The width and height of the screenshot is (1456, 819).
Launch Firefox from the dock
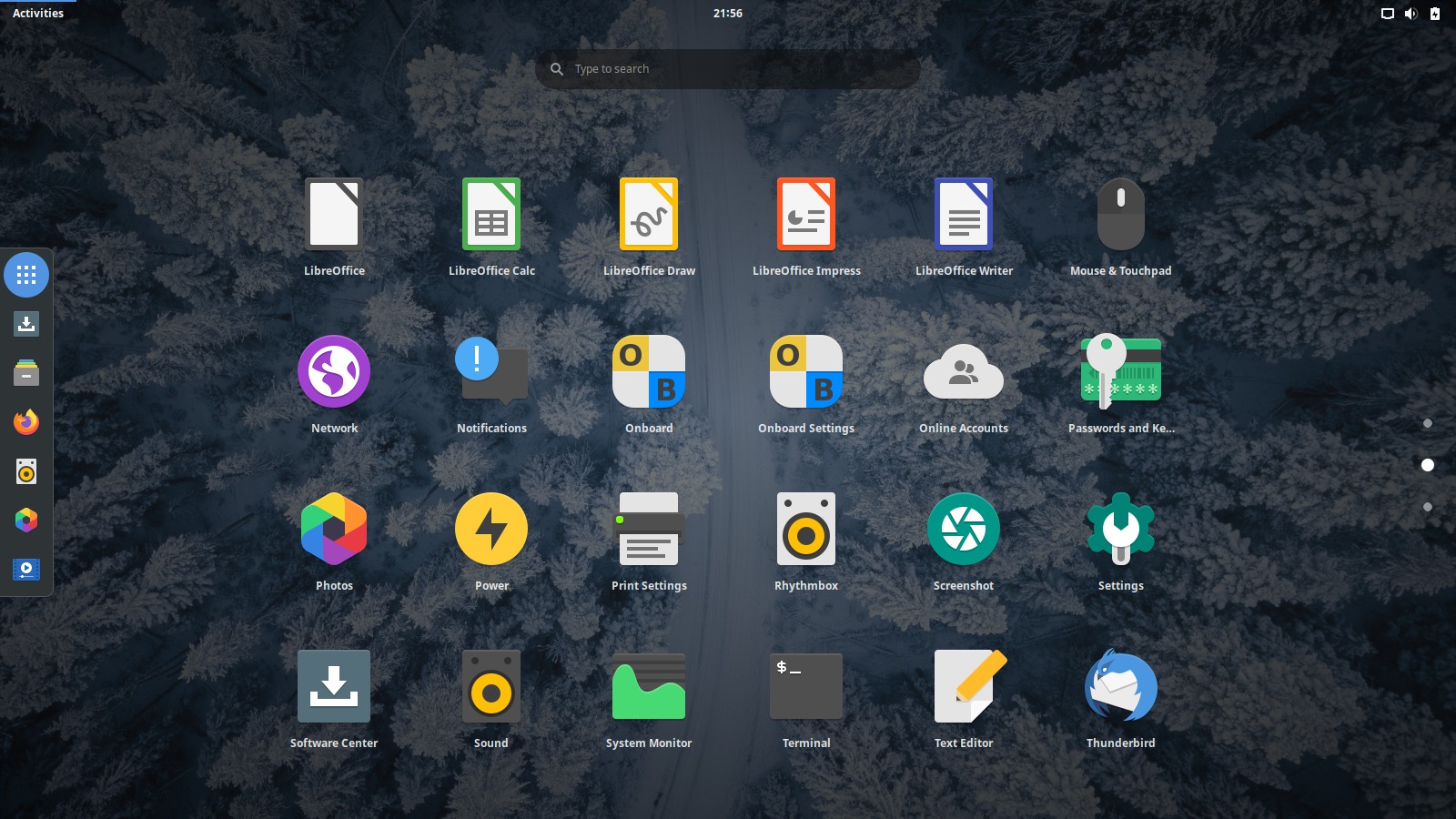coord(26,422)
